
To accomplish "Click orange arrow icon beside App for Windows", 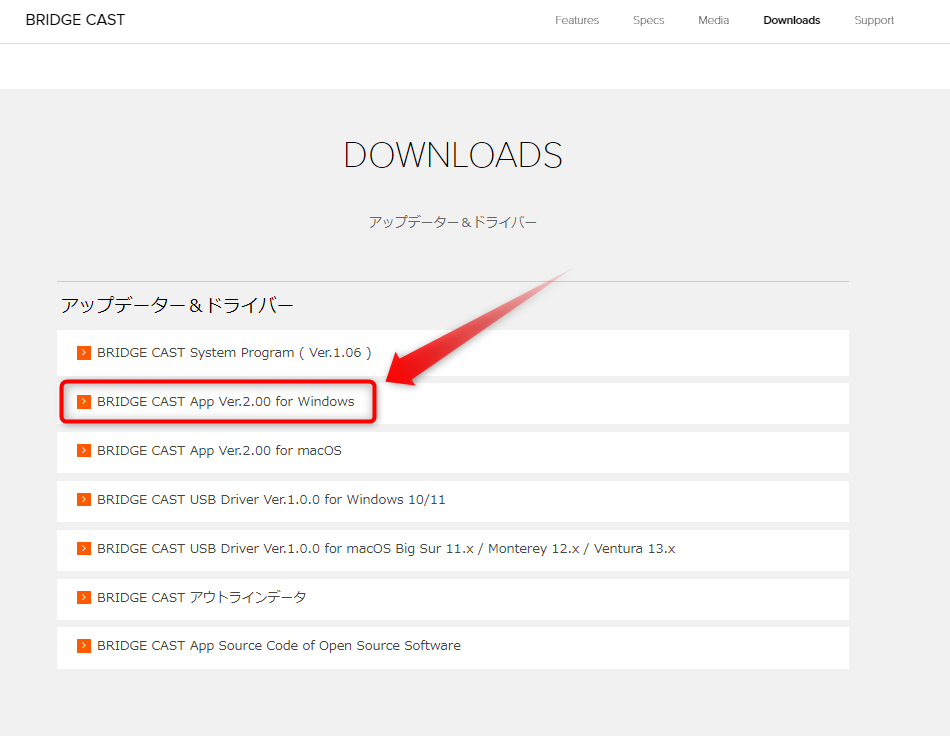I will point(84,402).
